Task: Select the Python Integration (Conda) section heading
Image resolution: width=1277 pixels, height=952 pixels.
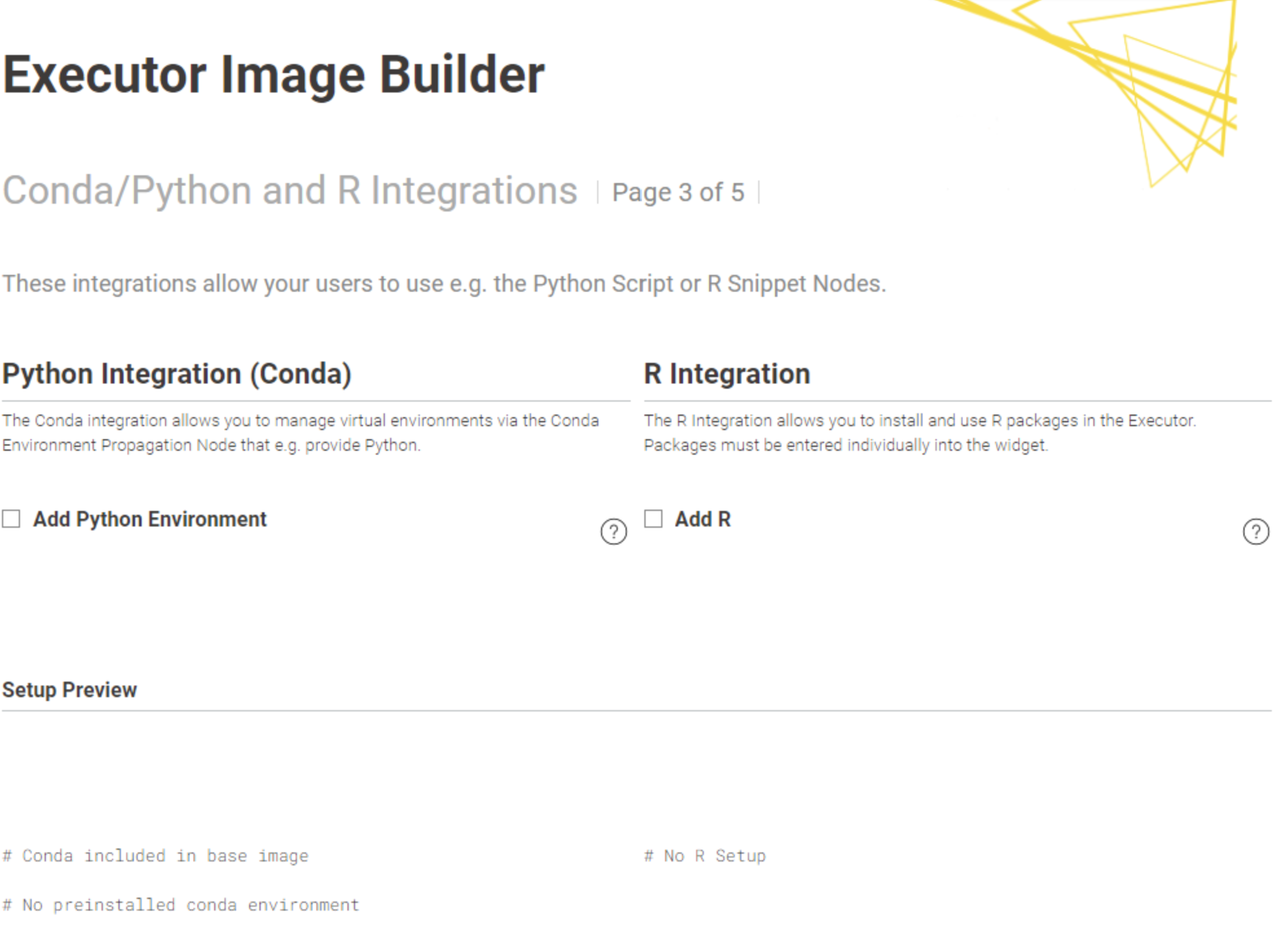Action: tap(177, 374)
